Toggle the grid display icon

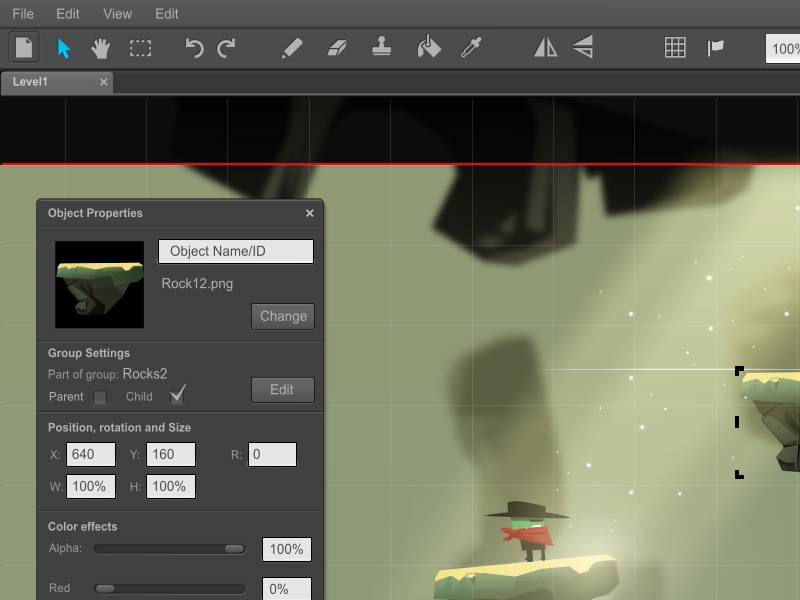[x=675, y=47]
